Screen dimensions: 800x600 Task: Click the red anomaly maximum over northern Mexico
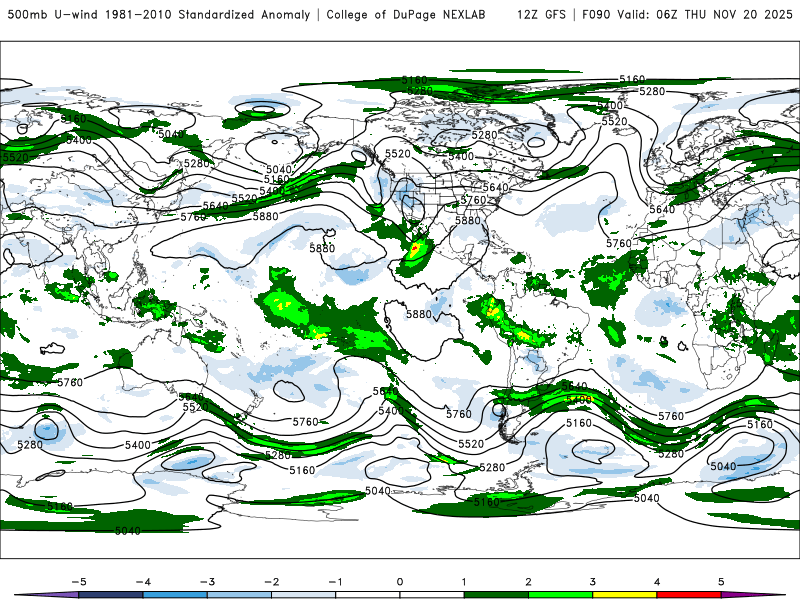(415, 248)
